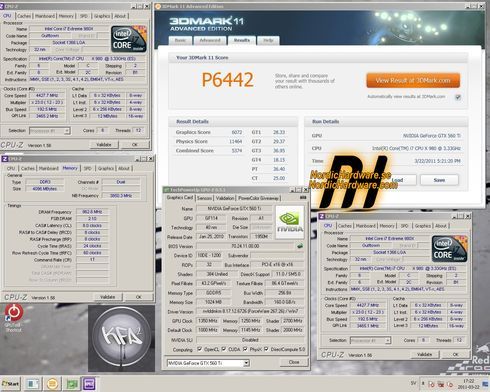
Task: Open the Selection dropdown in the lower-right CPU-Z window
Action: point(370,340)
